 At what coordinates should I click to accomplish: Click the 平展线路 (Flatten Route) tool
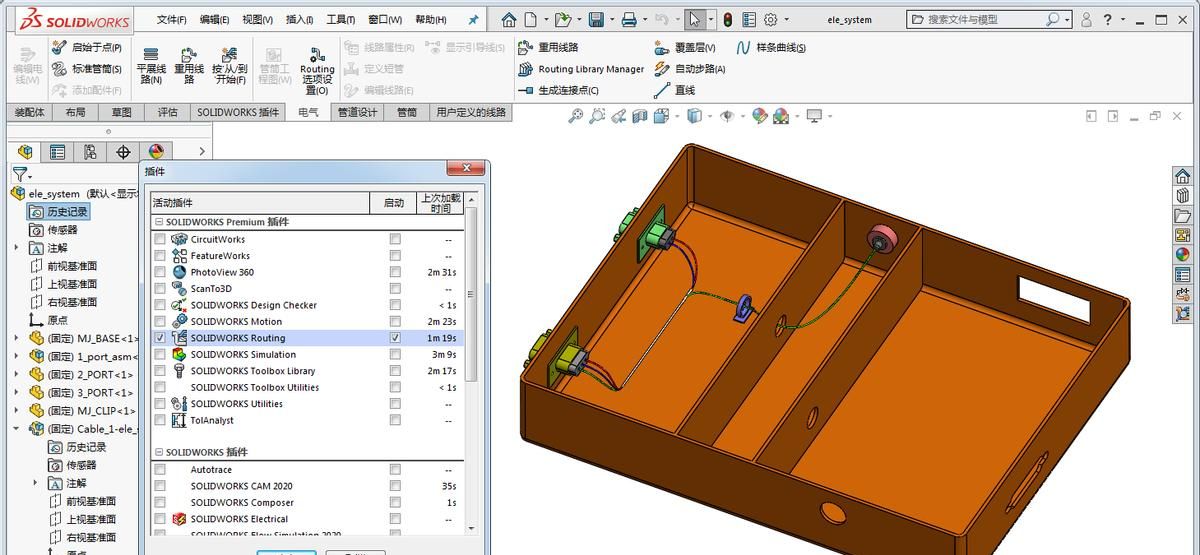tap(151, 66)
